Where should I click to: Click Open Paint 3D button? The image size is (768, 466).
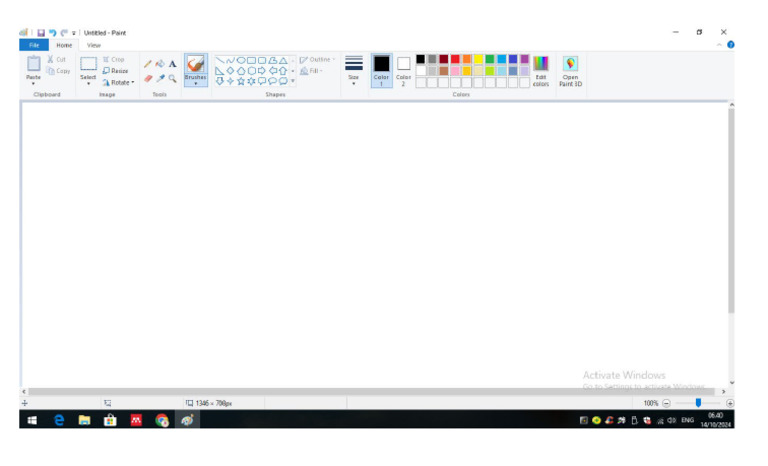(571, 71)
